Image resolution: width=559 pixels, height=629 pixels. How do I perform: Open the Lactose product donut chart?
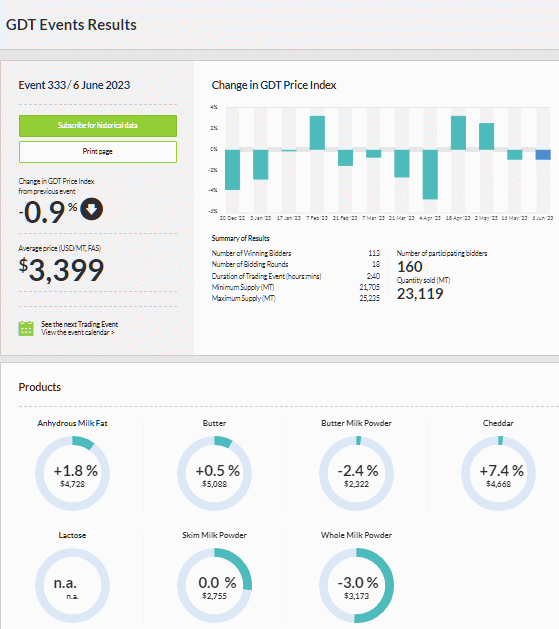tap(73, 585)
